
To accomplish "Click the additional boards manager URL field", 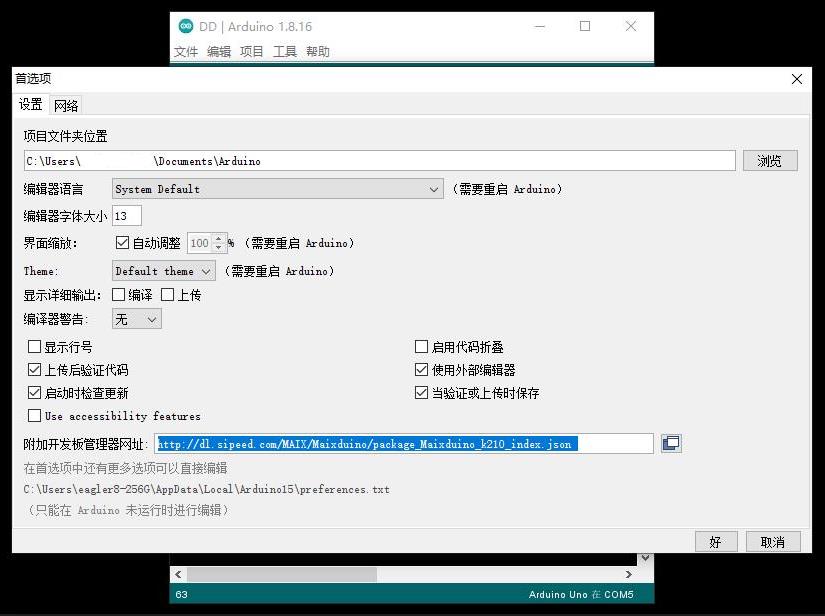I will (x=404, y=443).
